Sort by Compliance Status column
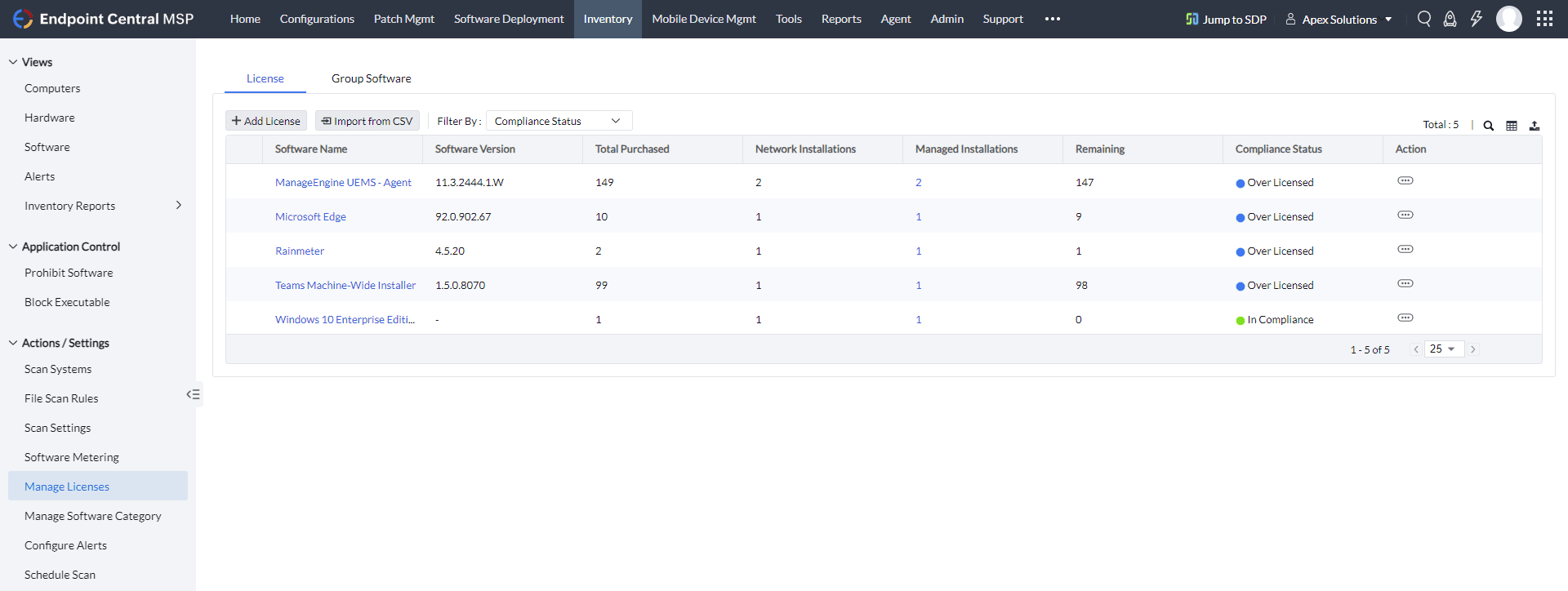Image resolution: width=1568 pixels, height=591 pixels. click(x=1279, y=149)
